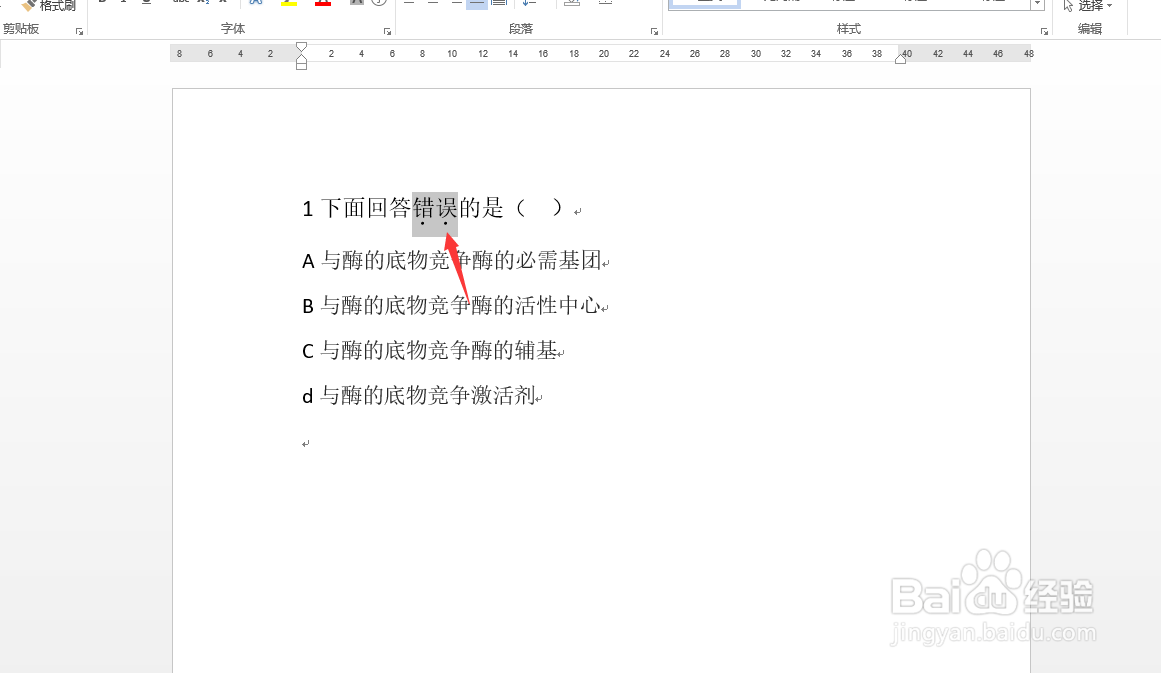Open the 段落 paragraph dialog launcher
Screen dimensions: 1161x673
654,32
